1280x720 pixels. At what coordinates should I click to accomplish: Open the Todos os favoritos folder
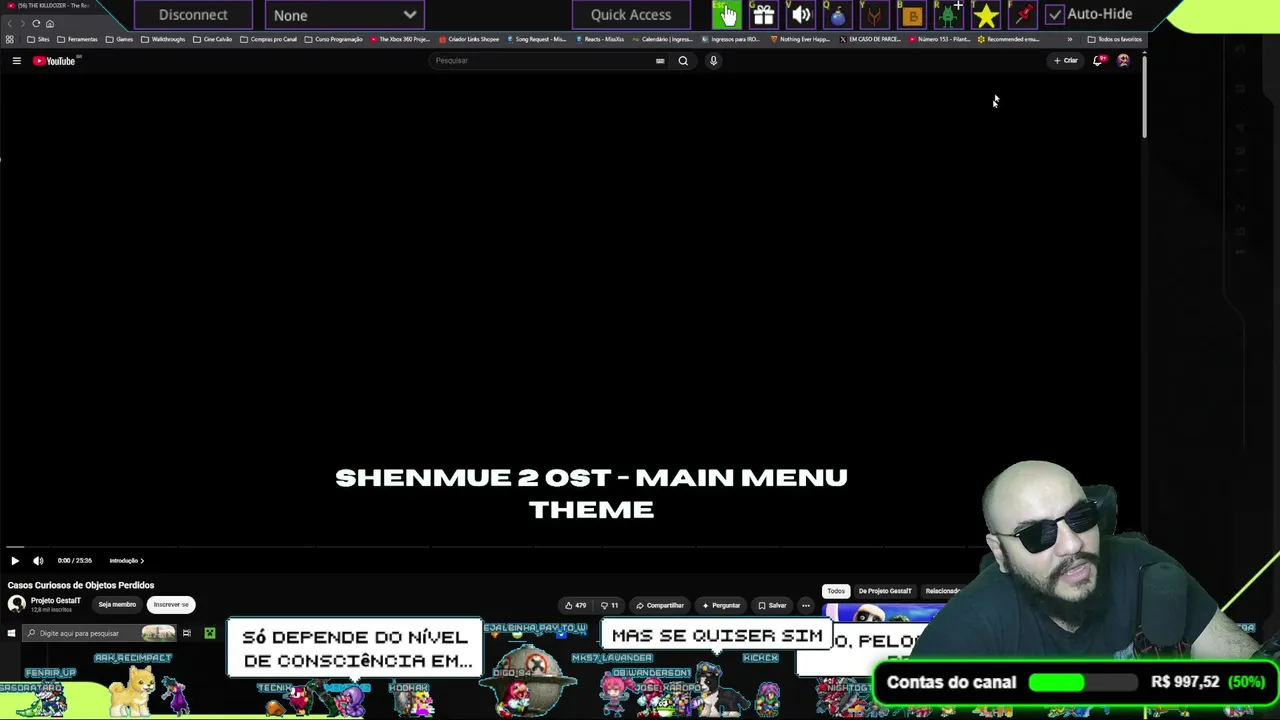(x=1116, y=39)
